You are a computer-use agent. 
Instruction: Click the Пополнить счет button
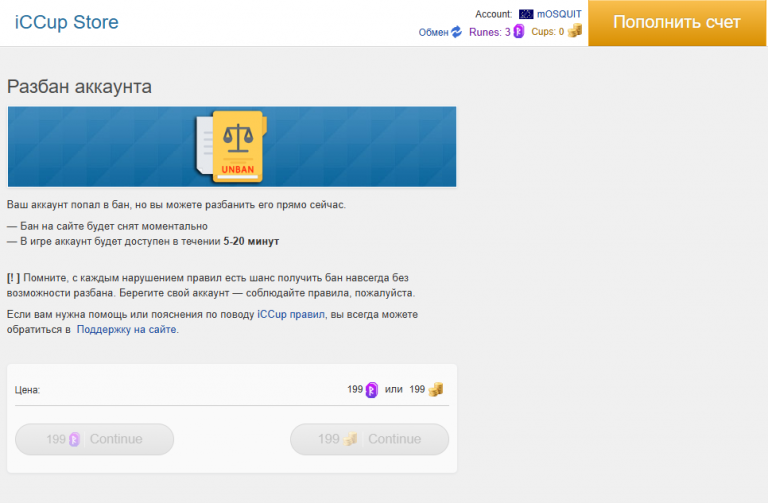click(x=677, y=23)
